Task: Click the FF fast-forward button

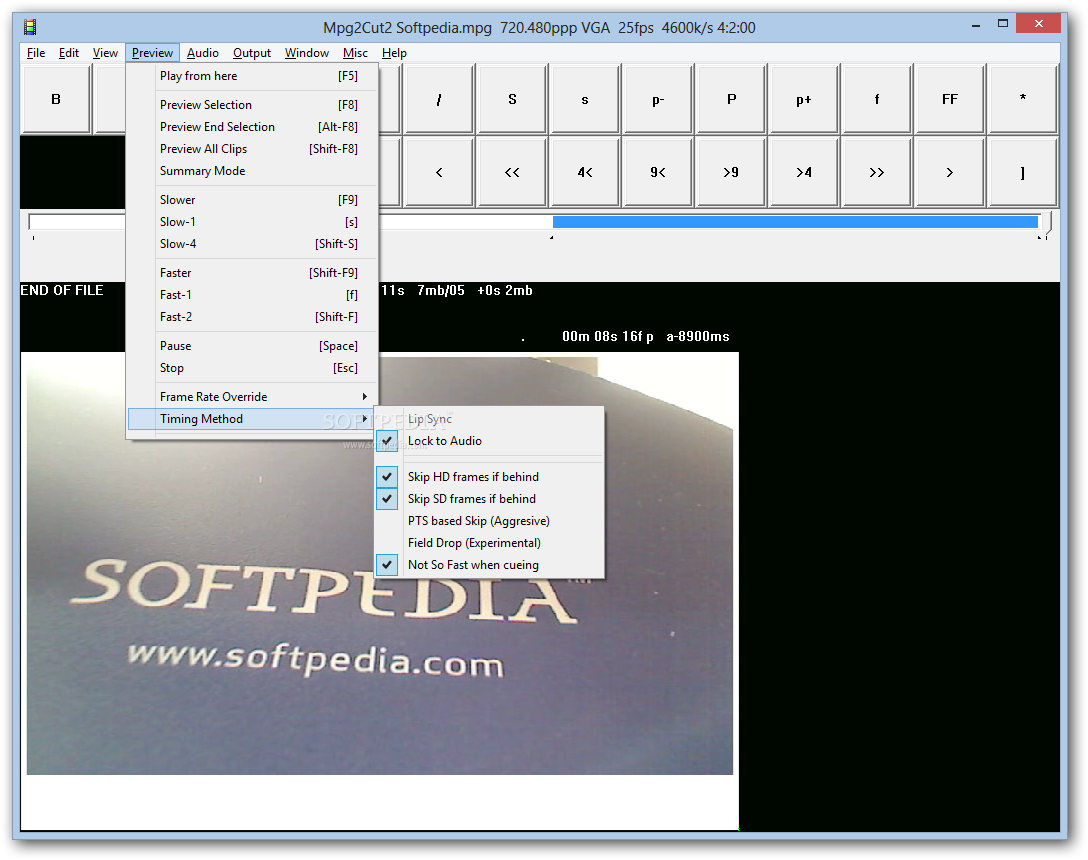Action: (950, 99)
